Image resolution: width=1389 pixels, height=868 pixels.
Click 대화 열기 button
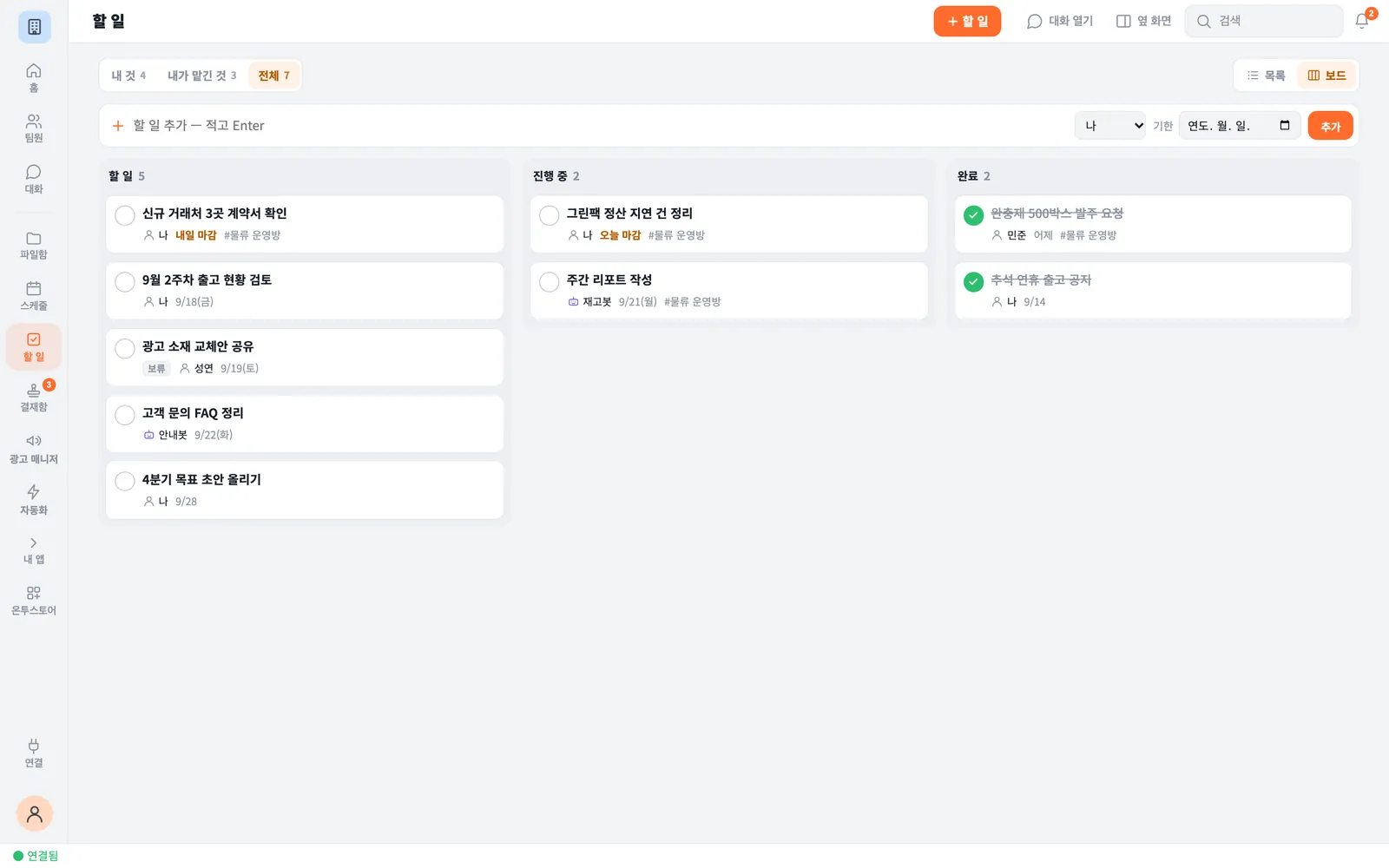click(1060, 21)
